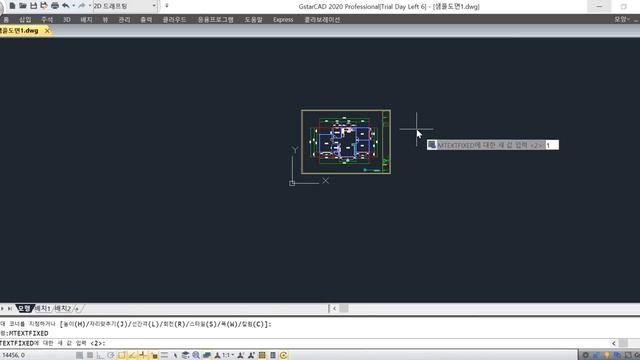Click the command line scroll left arrow

613,343
